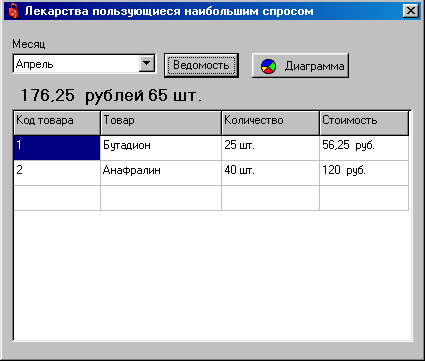Close the window with the X button
Image resolution: width=425 pixels, height=361 pixels.
click(x=411, y=11)
